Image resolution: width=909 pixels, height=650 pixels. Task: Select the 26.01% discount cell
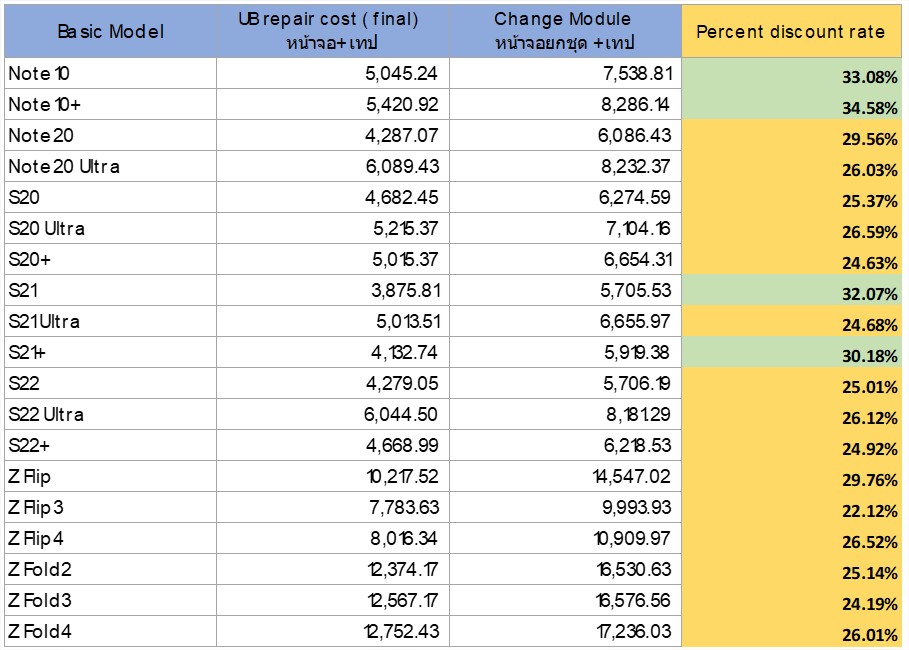pyautogui.click(x=791, y=631)
